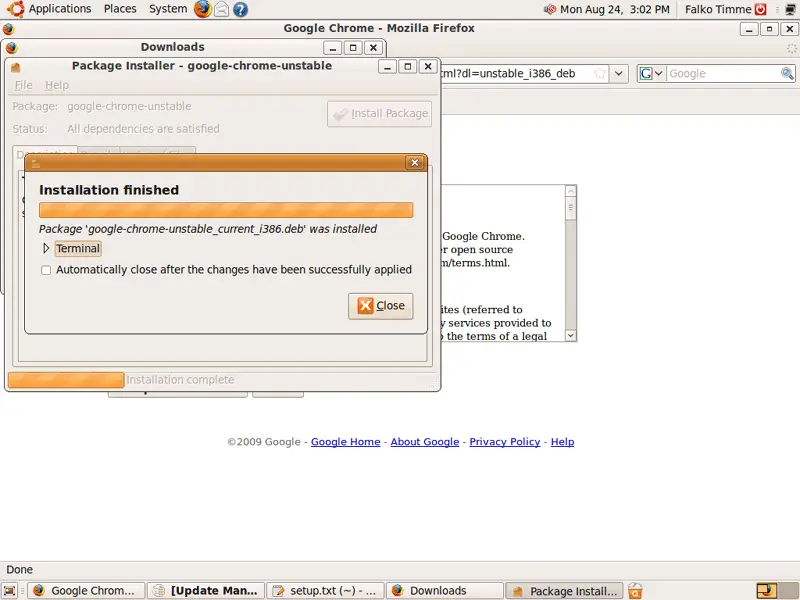Expand the Terminal output section

[46, 248]
